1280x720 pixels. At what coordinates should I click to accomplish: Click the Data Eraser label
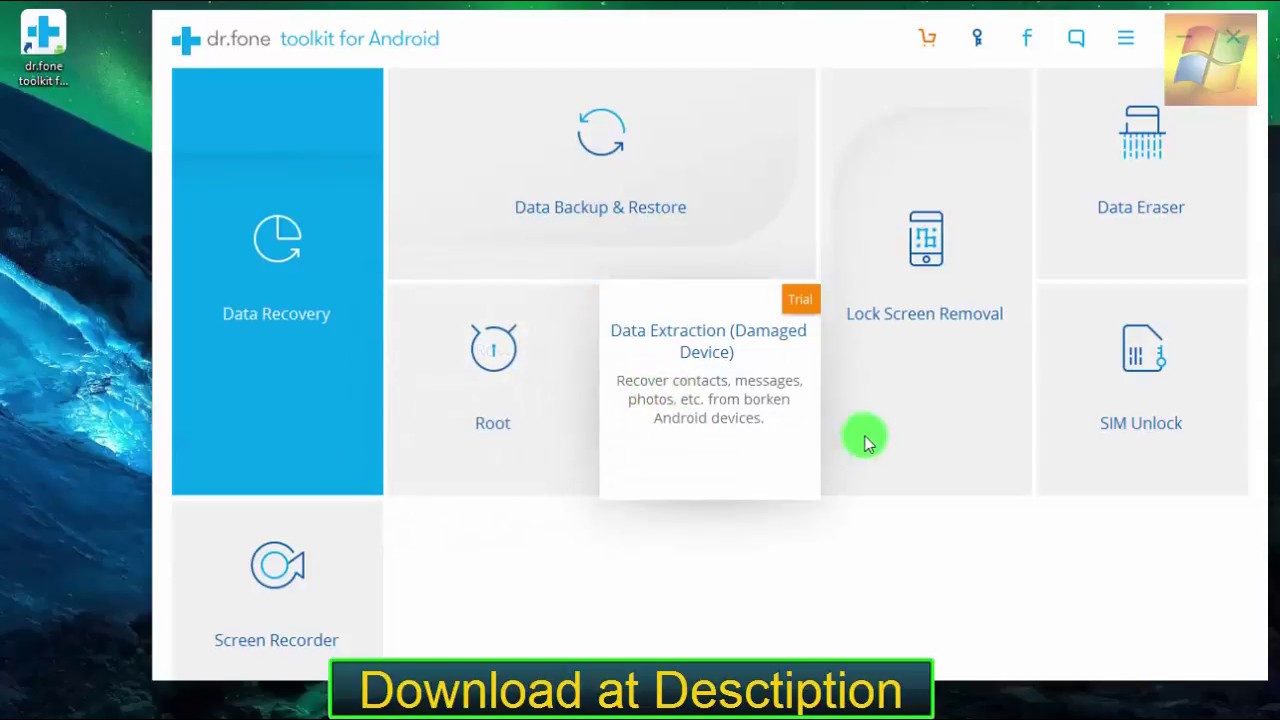pyautogui.click(x=1141, y=207)
